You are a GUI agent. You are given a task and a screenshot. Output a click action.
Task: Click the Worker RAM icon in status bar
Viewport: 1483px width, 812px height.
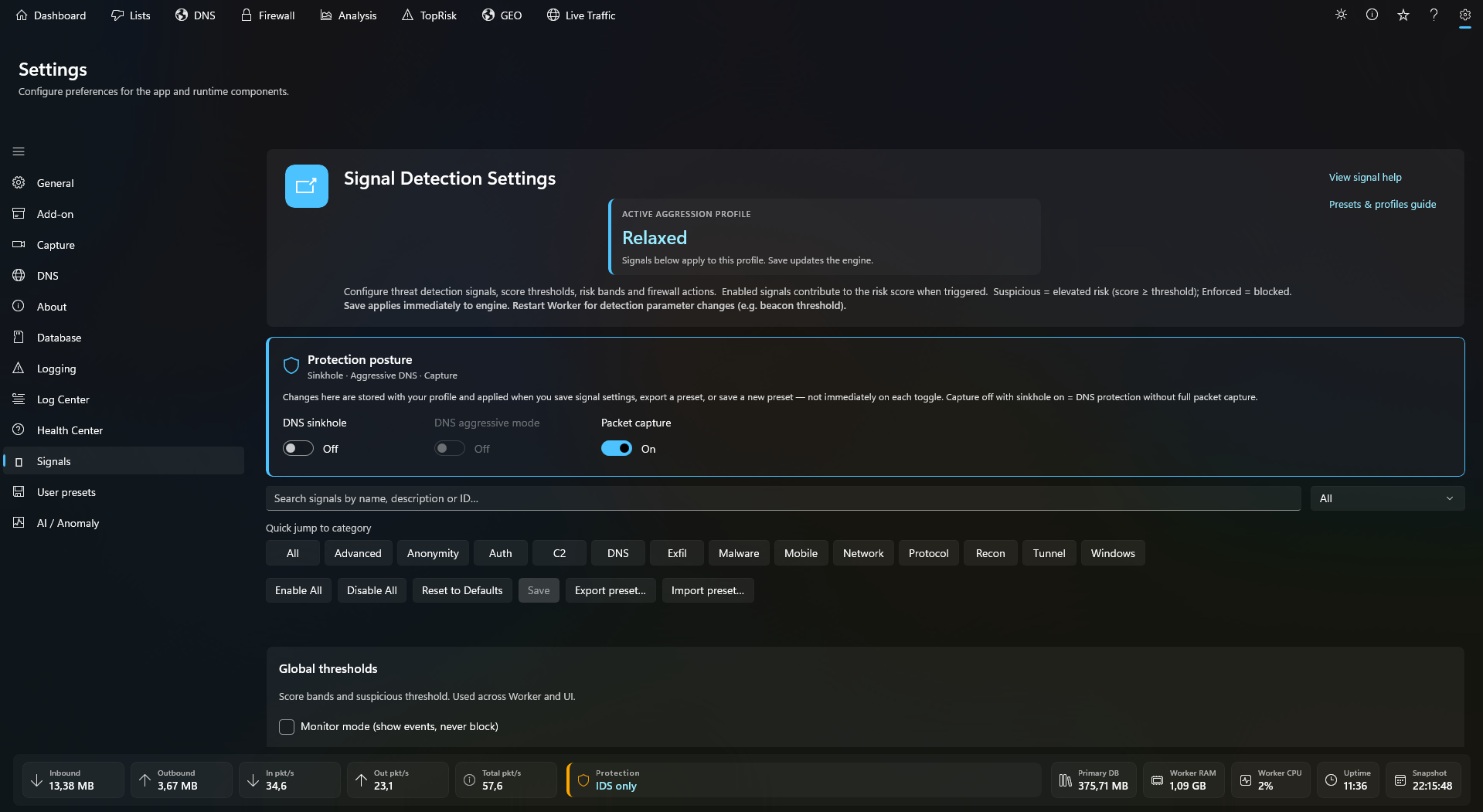[x=1157, y=780]
